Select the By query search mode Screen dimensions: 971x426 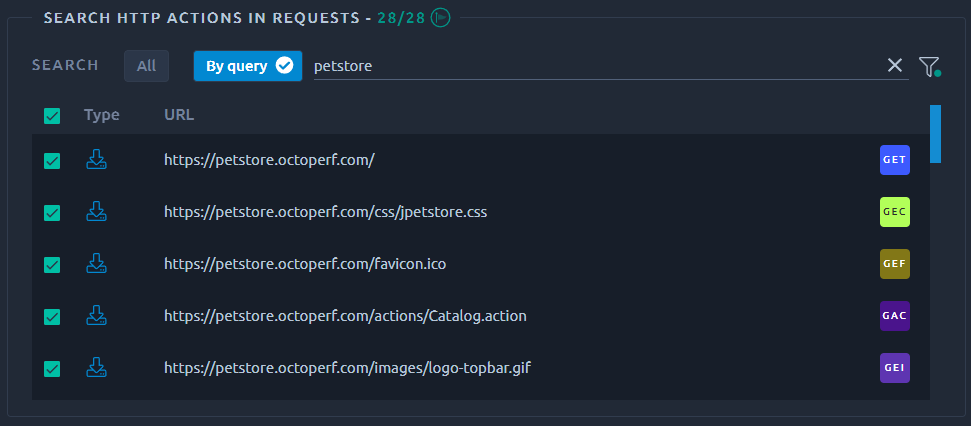tap(248, 66)
